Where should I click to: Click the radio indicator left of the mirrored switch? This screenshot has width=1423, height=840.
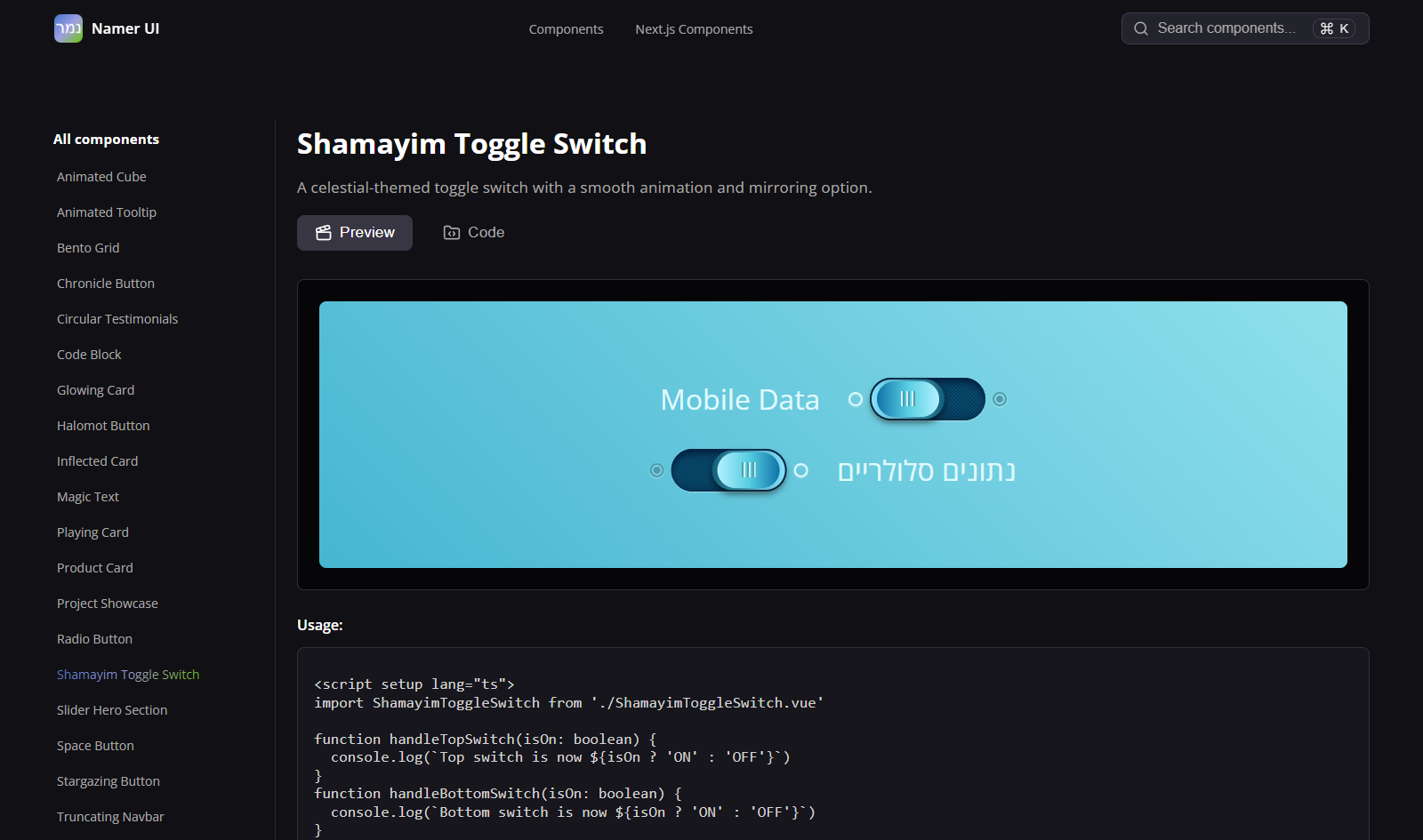click(x=657, y=469)
